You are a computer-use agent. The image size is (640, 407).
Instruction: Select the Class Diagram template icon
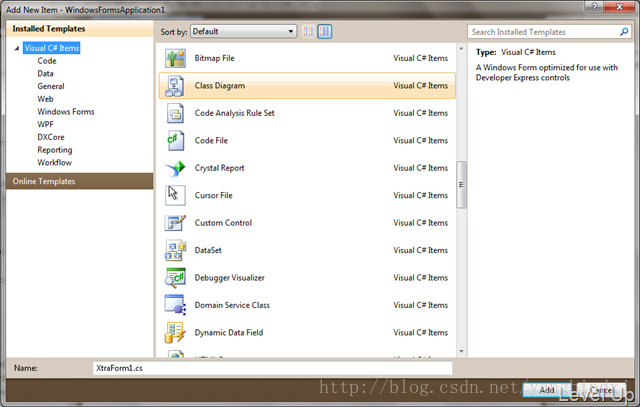175,86
